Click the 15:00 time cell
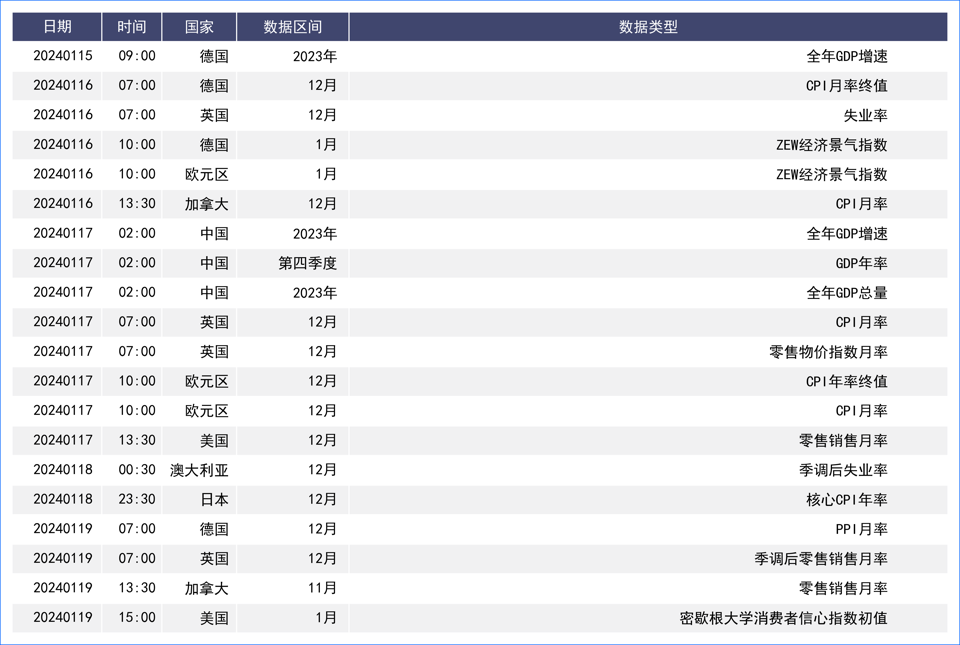Image resolution: width=960 pixels, height=645 pixels. tap(137, 618)
